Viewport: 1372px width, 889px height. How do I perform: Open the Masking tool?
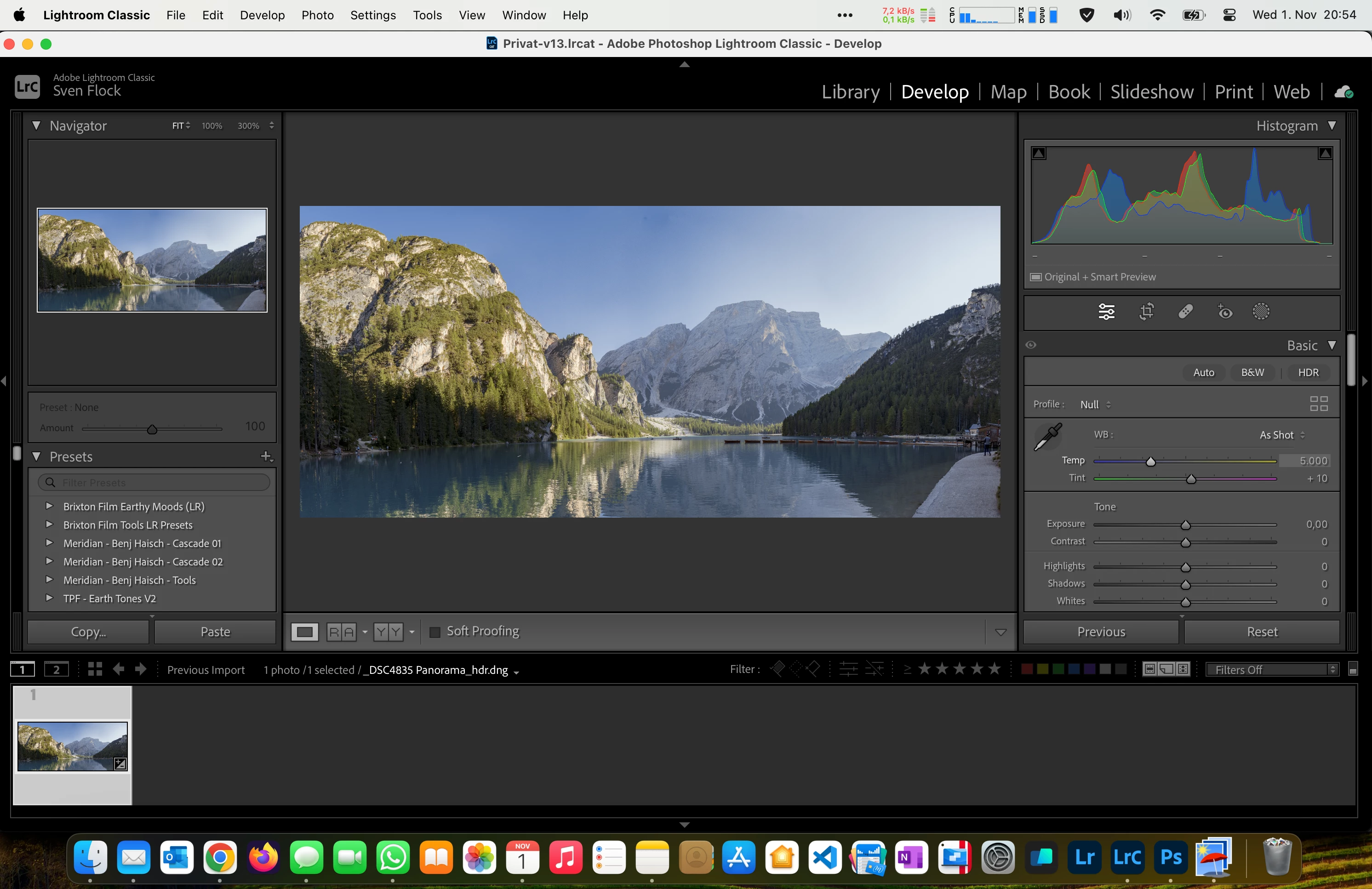click(x=1261, y=312)
